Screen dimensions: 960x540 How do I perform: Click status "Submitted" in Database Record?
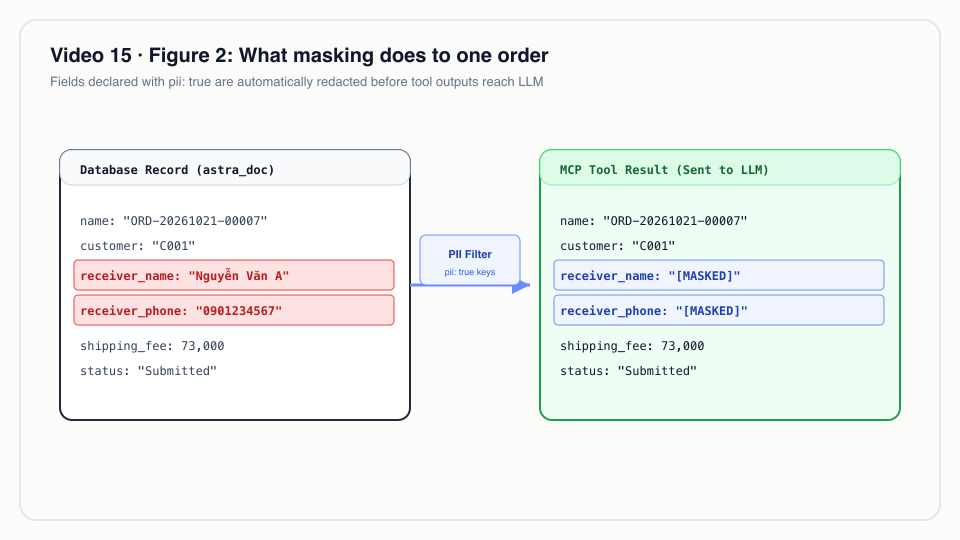[x=149, y=371]
